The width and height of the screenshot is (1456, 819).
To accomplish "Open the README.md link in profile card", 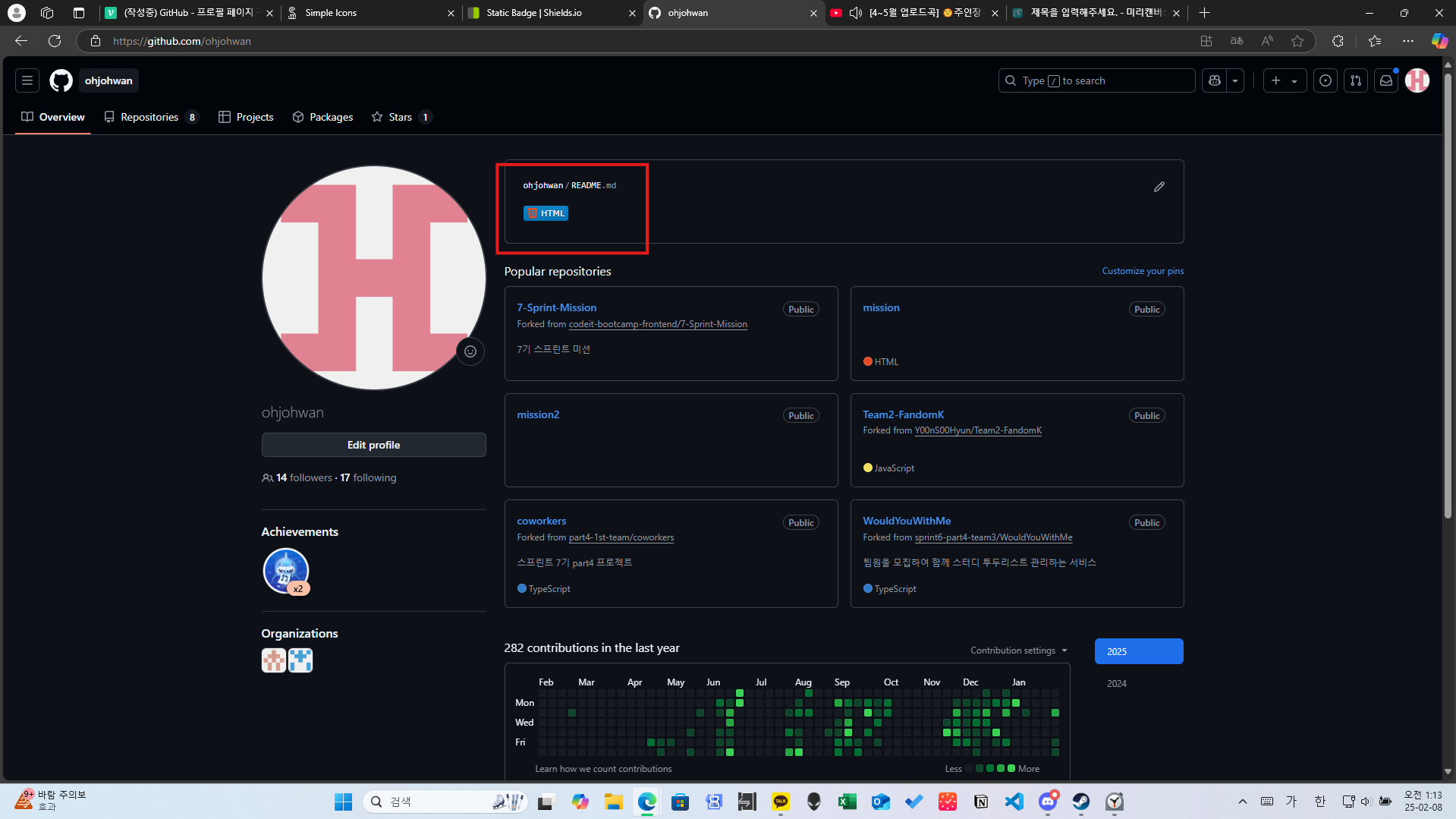I will pos(593,185).
